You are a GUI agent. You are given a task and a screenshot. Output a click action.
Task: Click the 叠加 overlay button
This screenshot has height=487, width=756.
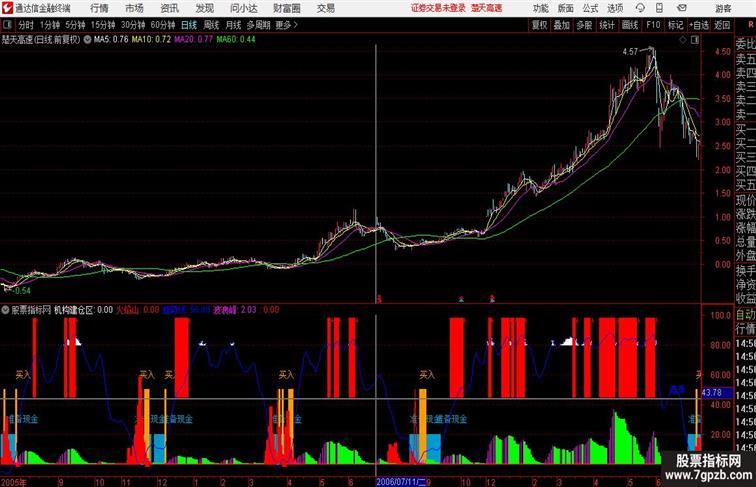[x=562, y=25]
